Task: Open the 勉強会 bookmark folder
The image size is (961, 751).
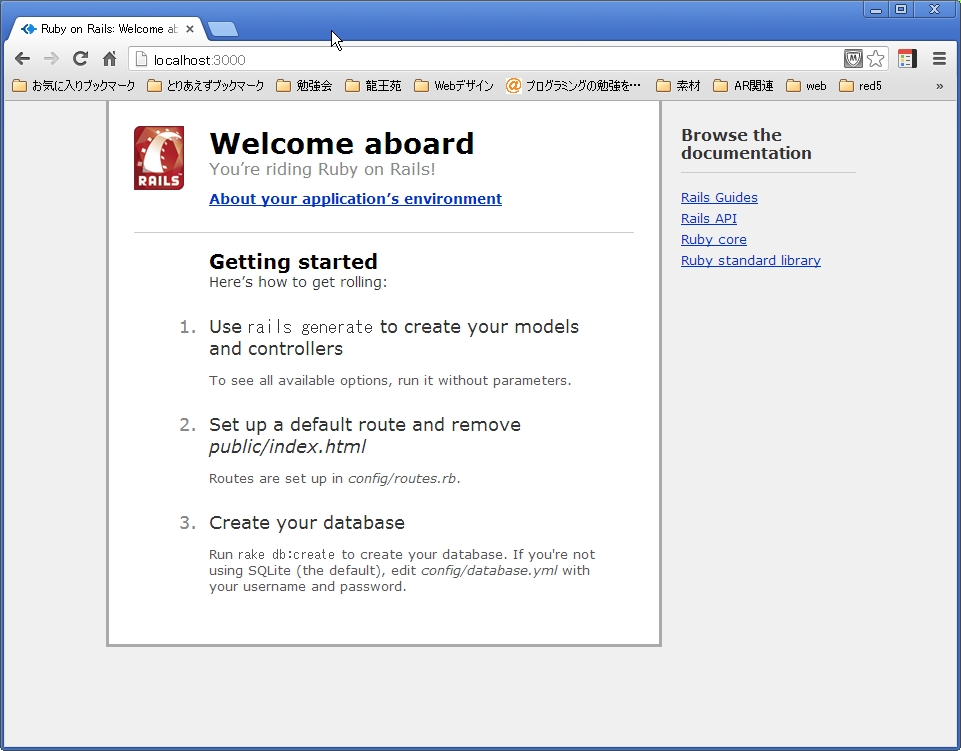Action: (304, 86)
